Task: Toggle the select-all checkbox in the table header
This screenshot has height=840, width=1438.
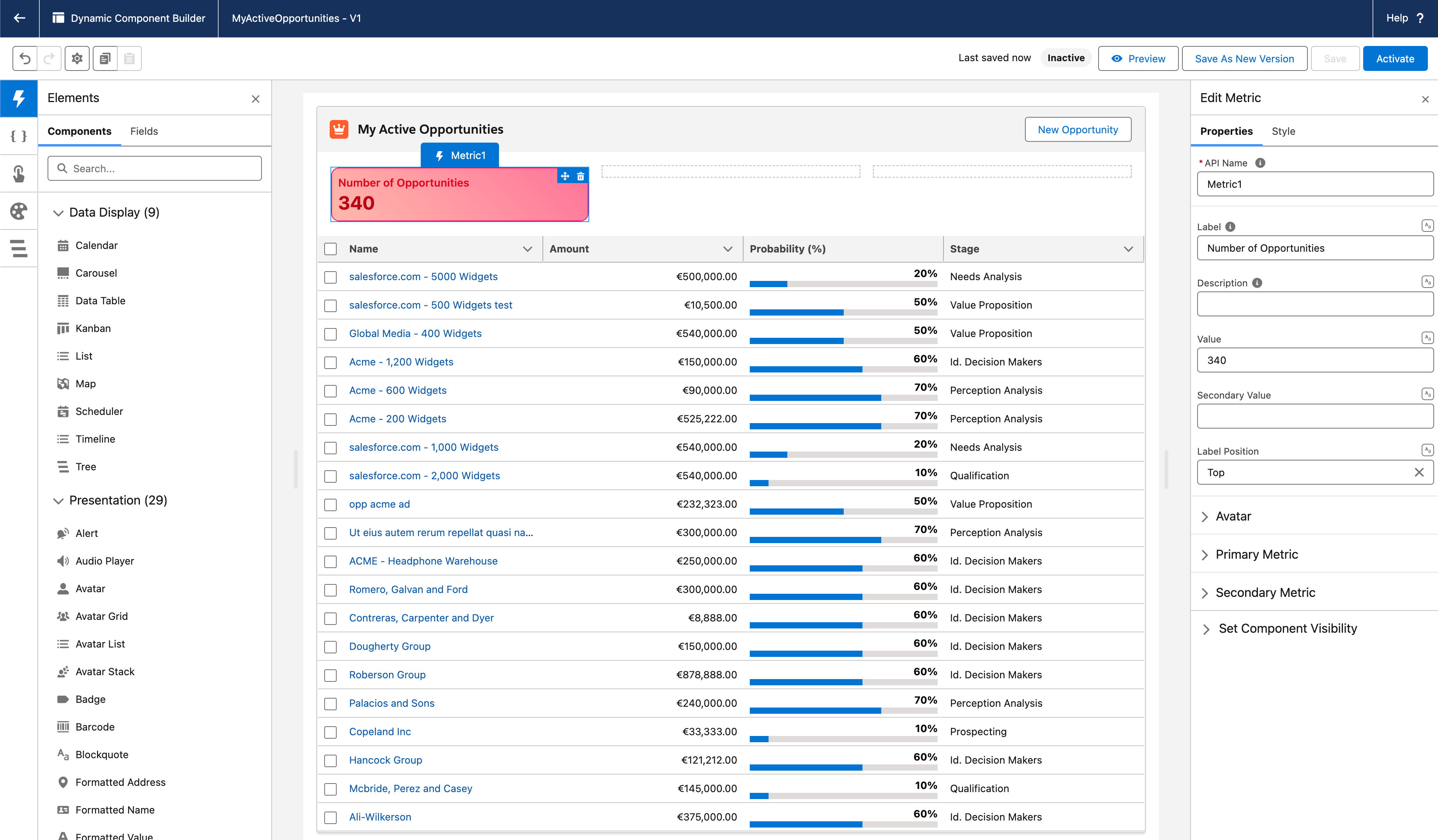Action: 330,249
